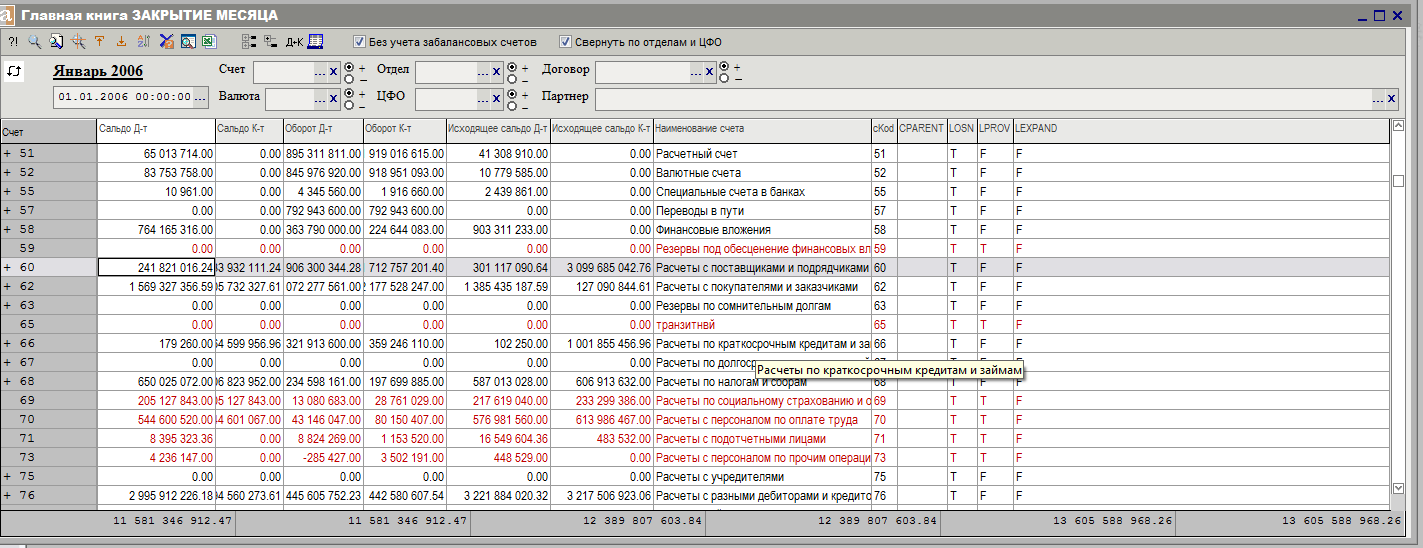
Task: Click the refresh arrows icon beside Январь 2006
Action: coord(15,71)
